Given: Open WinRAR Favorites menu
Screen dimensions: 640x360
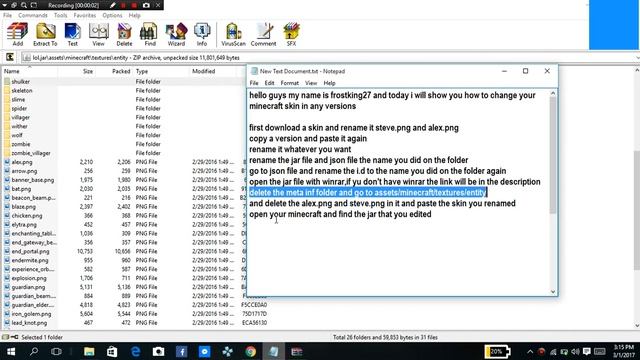Looking at the screenshot, I should pyautogui.click(x=85, y=15).
